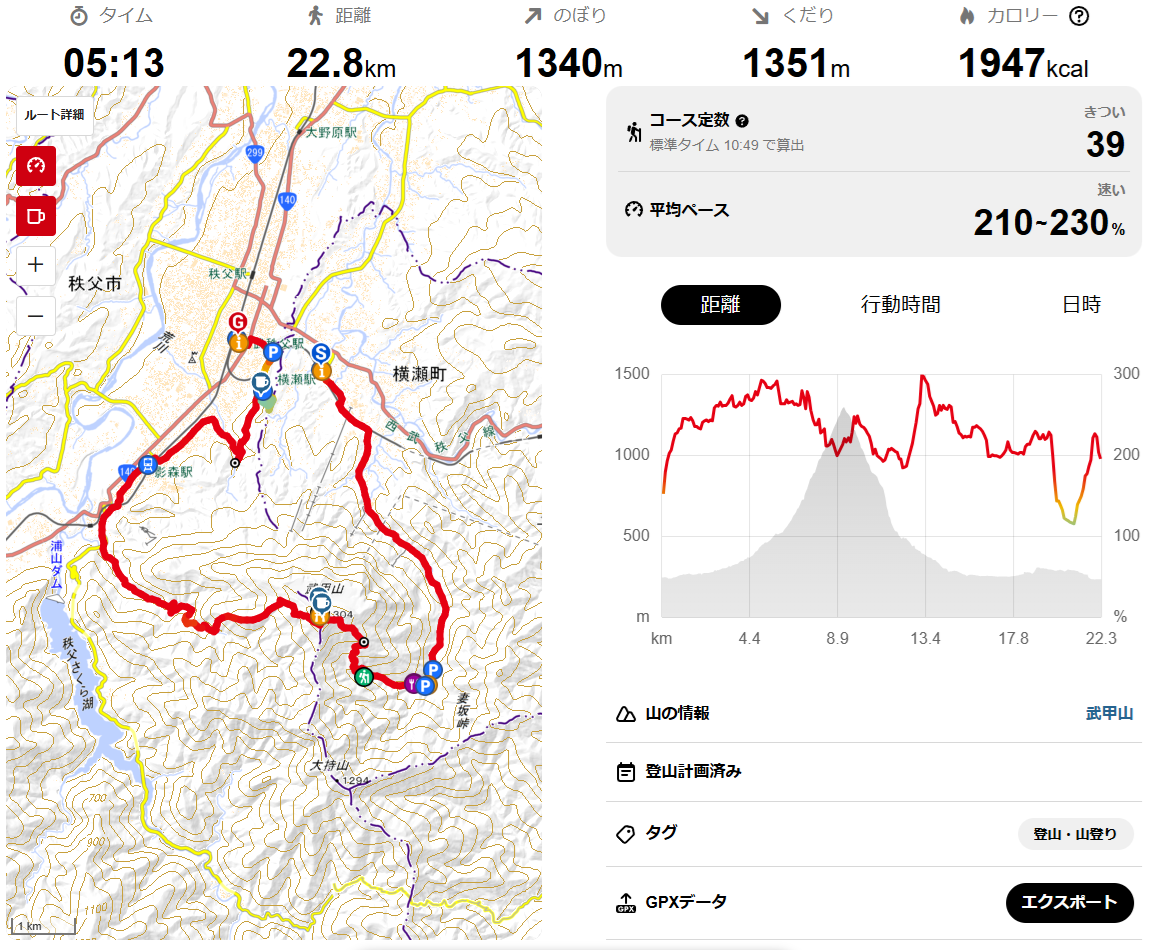Image resolution: width=1152 pixels, height=950 pixels.
Task: Click the green hiker trailhead marker
Action: pos(364,677)
